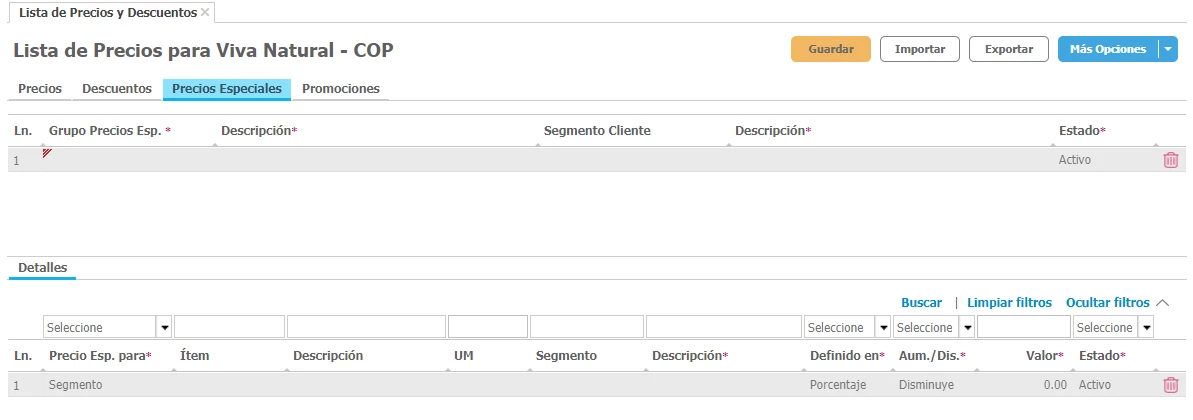
Task: Open the Aum./Dis. filter dropdown
Action: point(967,328)
